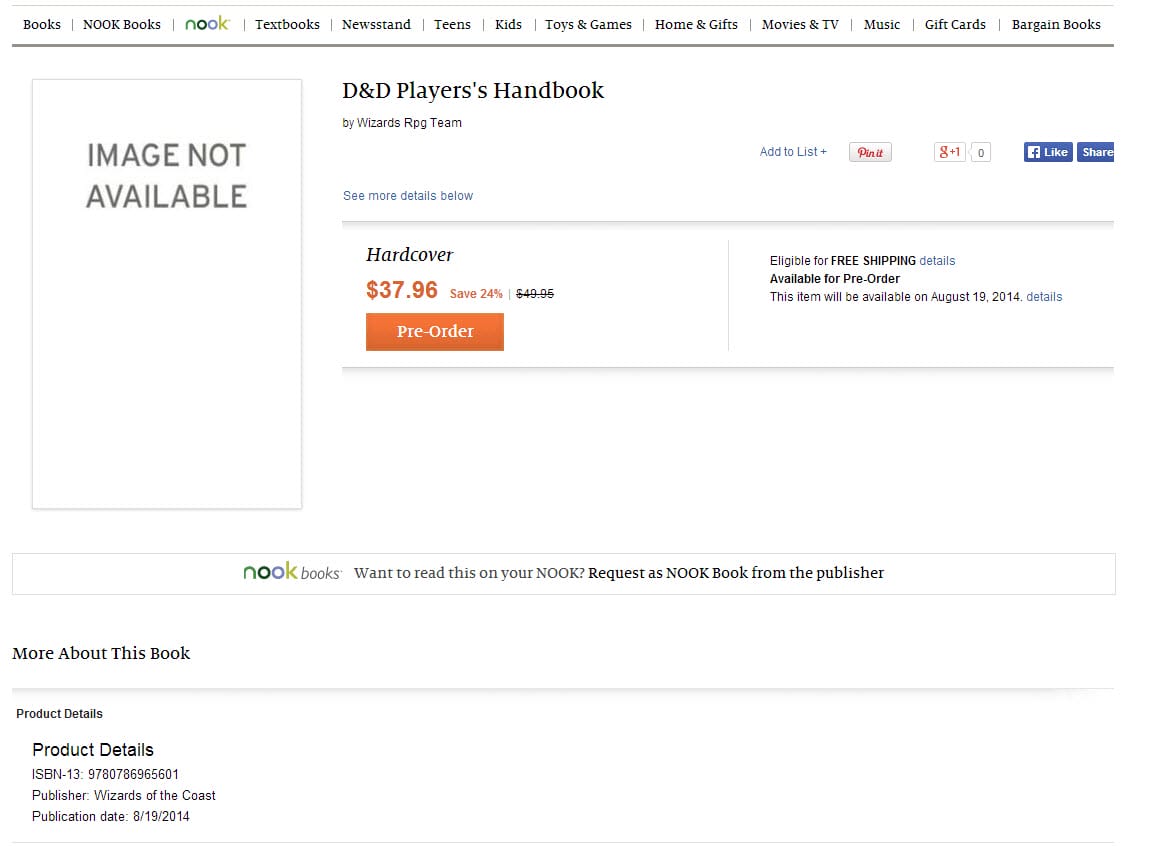Click the Image Not Available book cover
The image size is (1160, 846).
click(x=167, y=294)
